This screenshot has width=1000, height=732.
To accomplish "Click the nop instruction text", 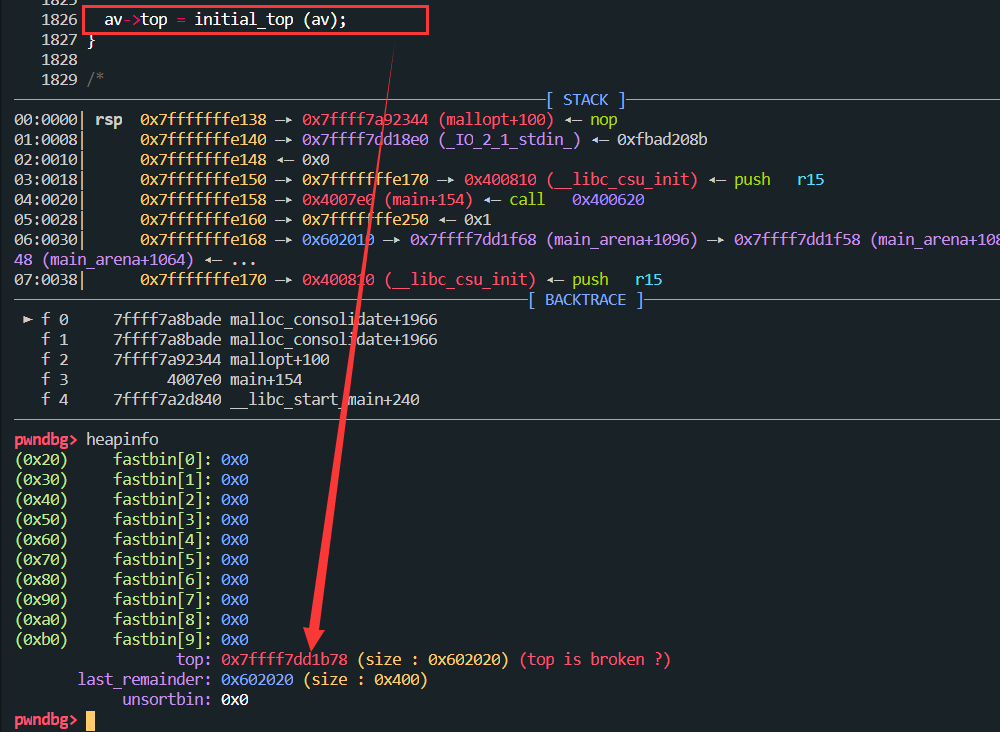I will 603,120.
